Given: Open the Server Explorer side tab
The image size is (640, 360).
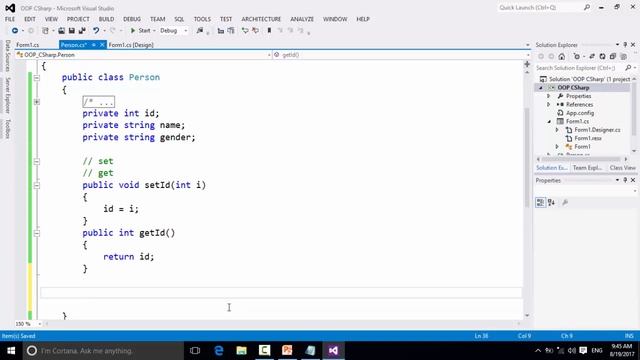Looking at the screenshot, I should [7, 95].
